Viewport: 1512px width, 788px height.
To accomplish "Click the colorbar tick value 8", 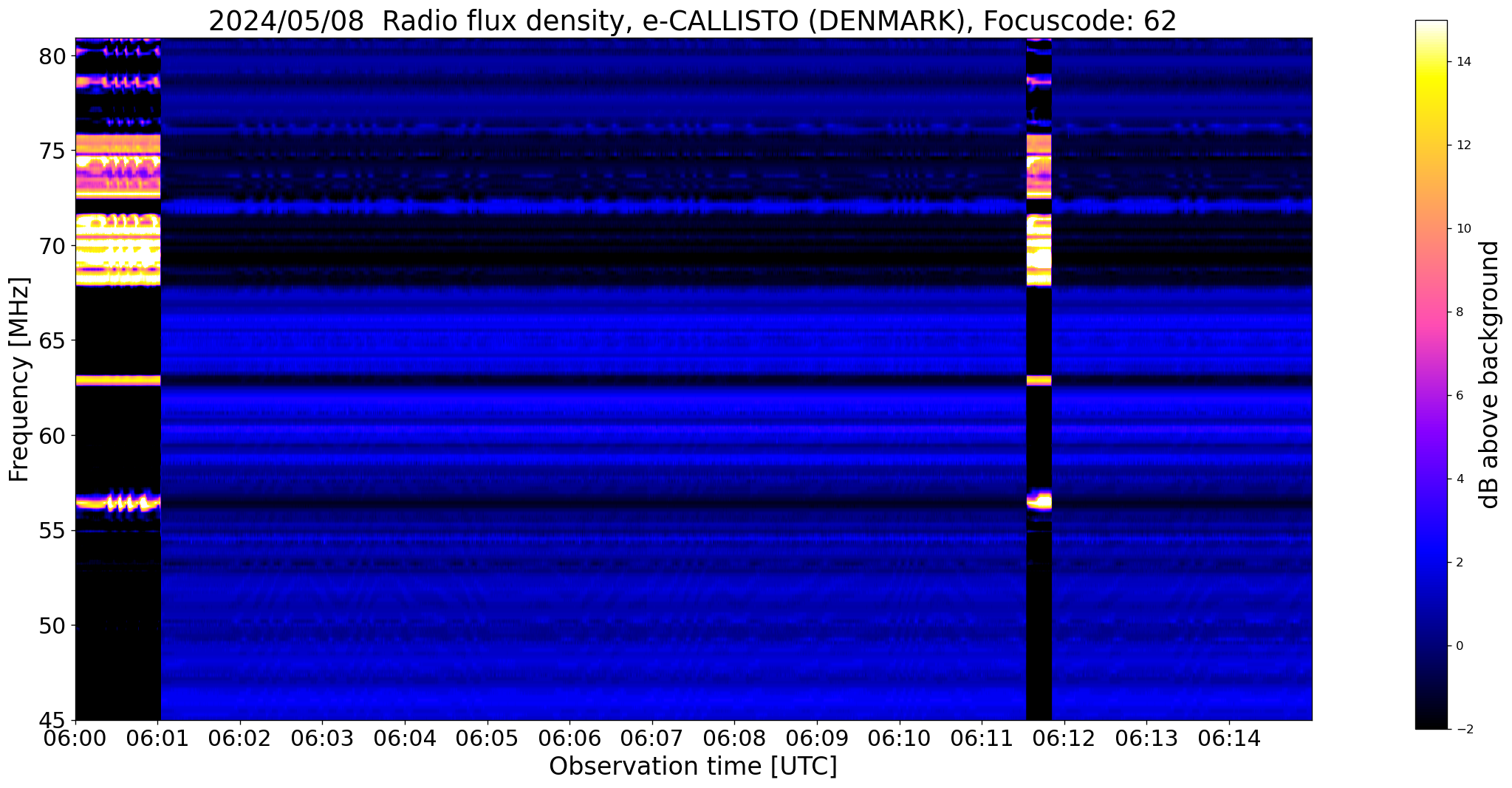I will 1459,312.
